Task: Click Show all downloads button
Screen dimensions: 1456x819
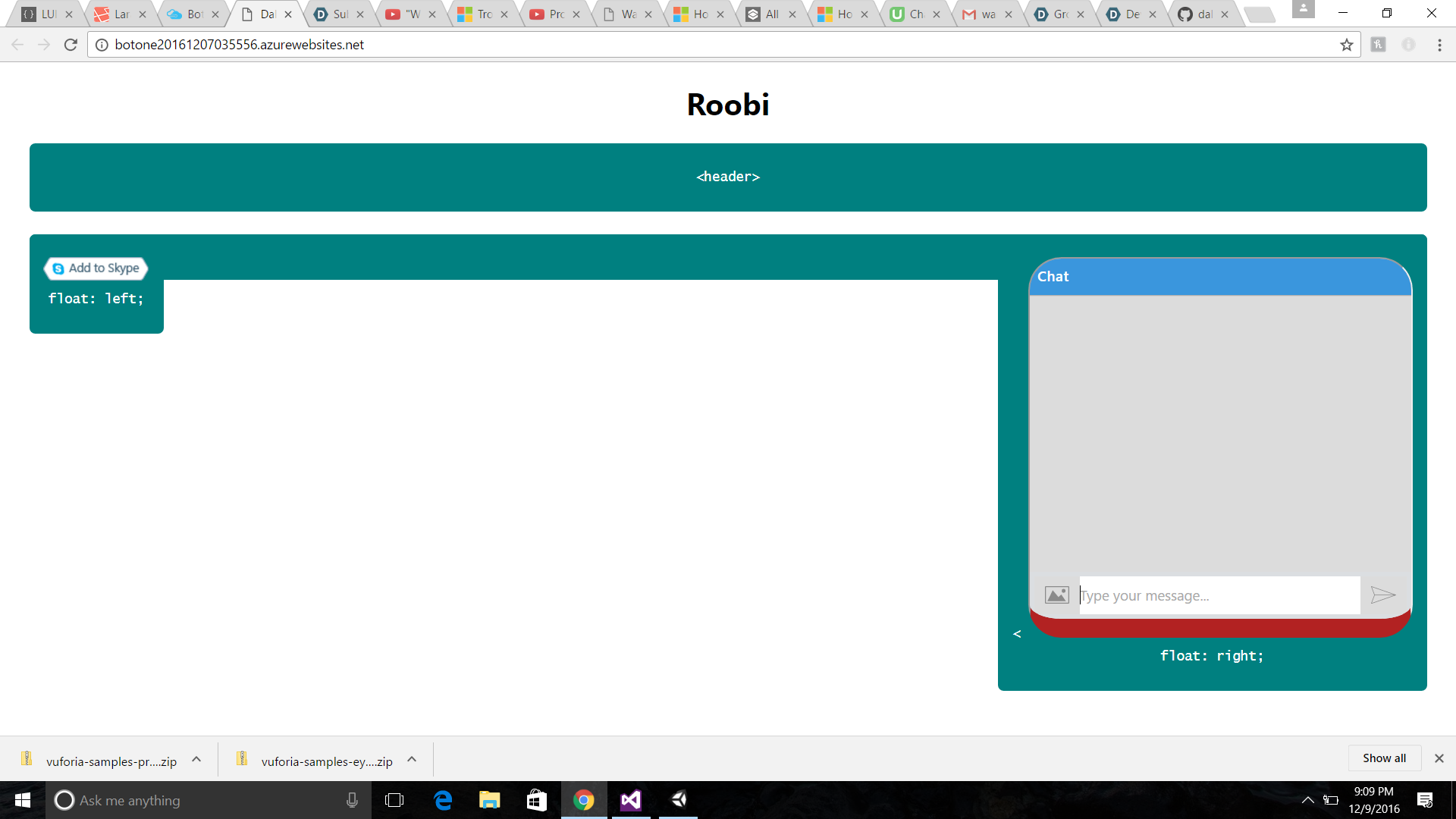Action: point(1384,758)
